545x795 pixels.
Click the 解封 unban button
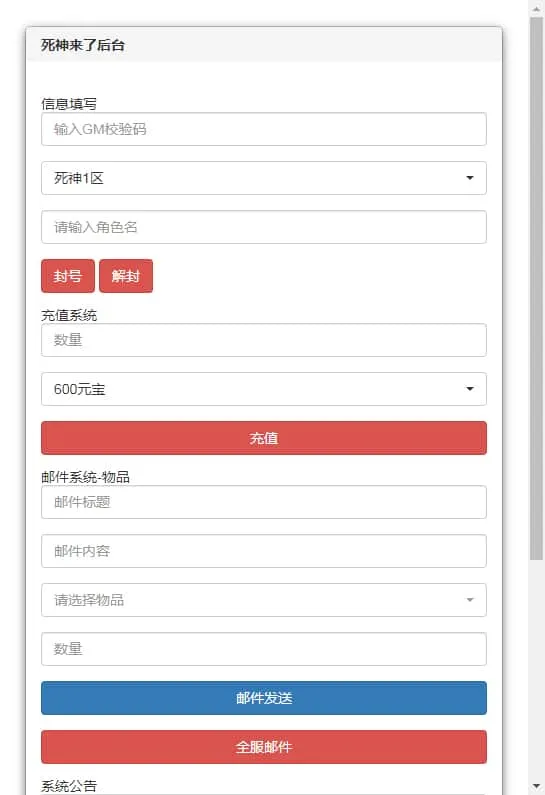pos(126,276)
